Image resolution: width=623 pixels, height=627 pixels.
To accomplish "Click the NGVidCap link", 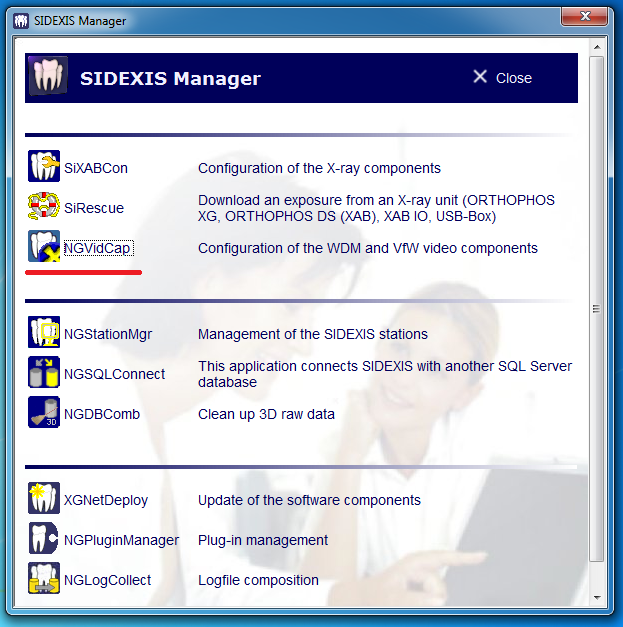I will 97,248.
